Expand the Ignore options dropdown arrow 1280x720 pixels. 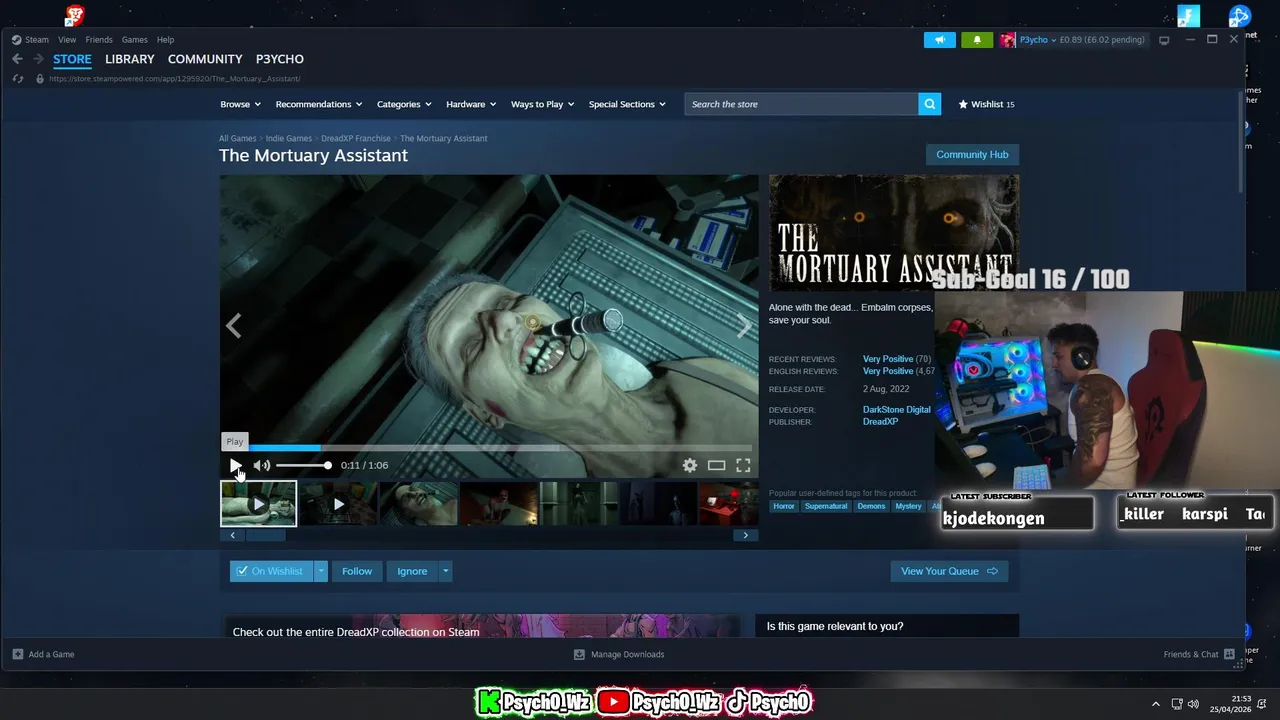[x=445, y=571]
